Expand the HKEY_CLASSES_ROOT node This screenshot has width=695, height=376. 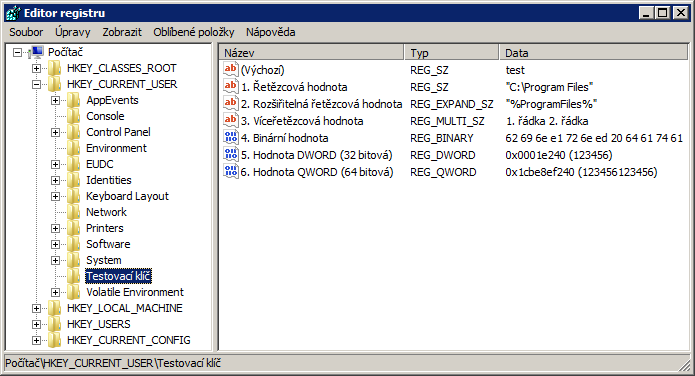36,68
